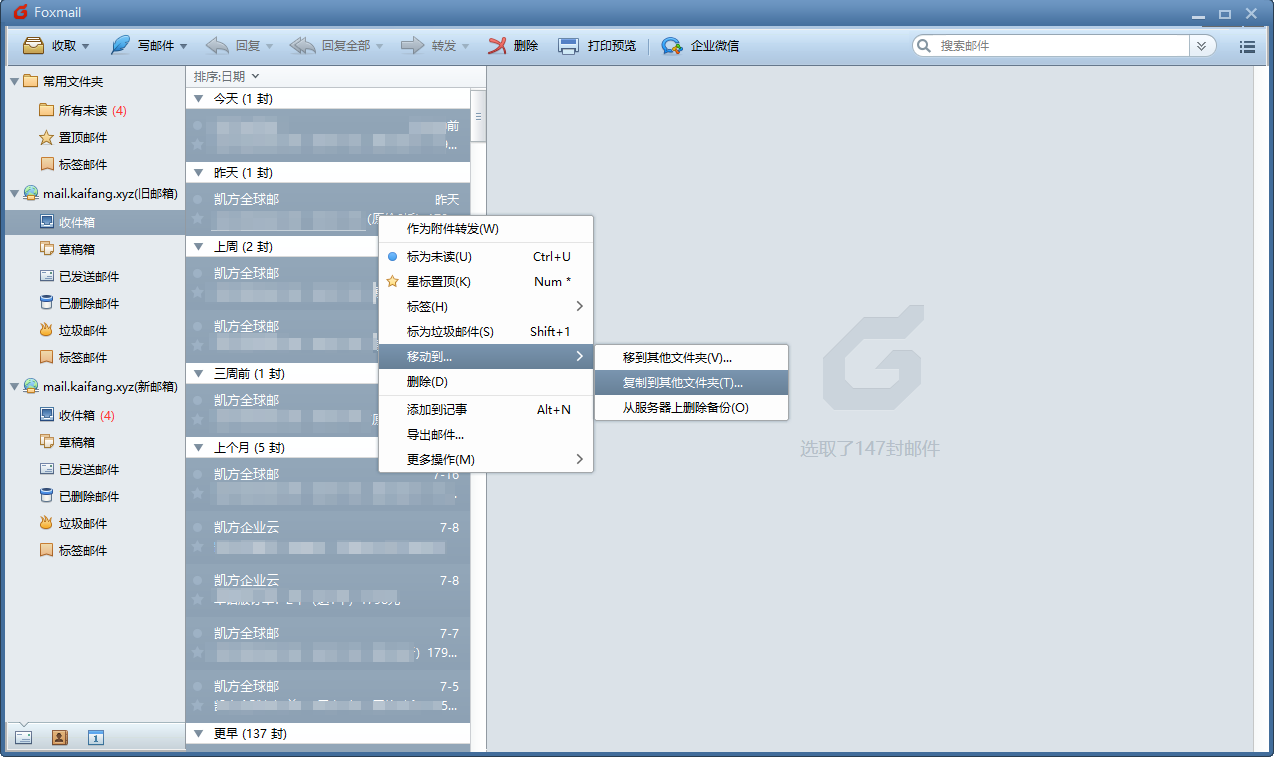Collapse the mail.kaifang.xyz(新邮箱) account
Viewport: 1274px width, 759px height.
coord(14,386)
